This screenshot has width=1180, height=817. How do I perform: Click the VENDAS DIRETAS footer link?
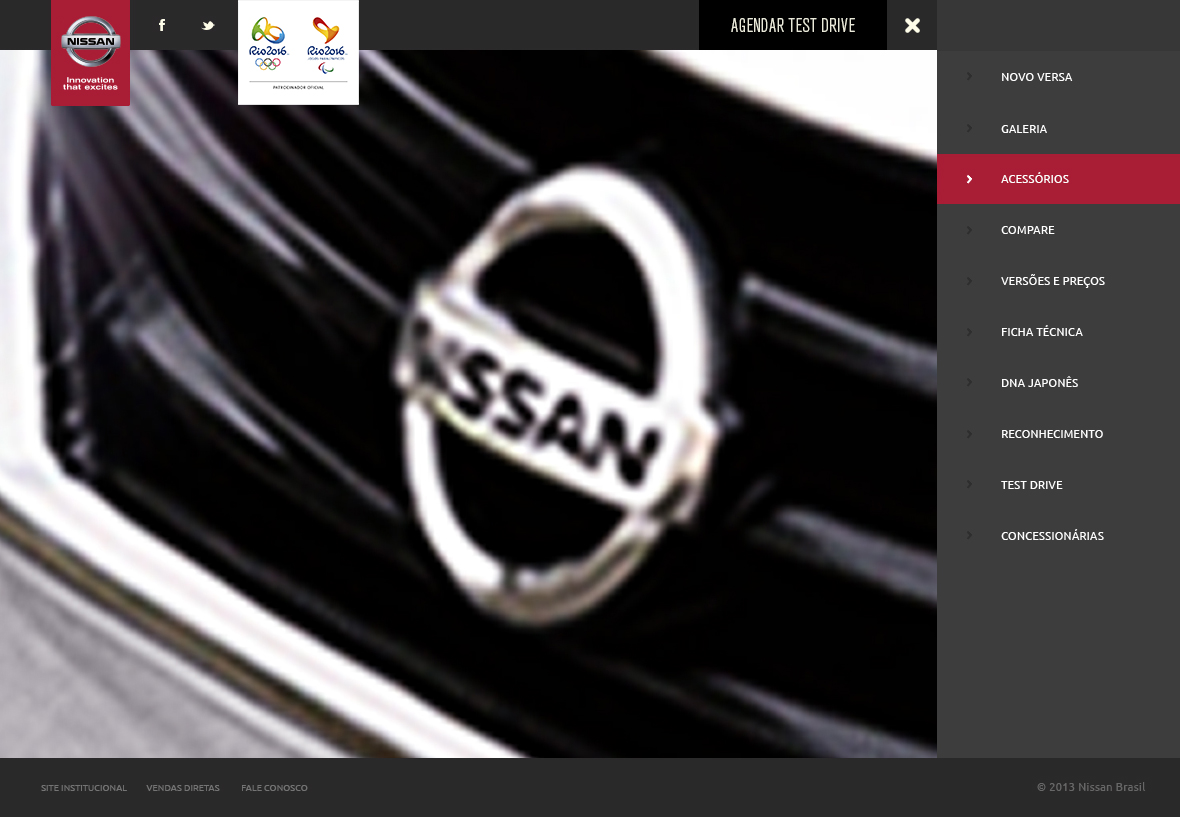click(182, 787)
